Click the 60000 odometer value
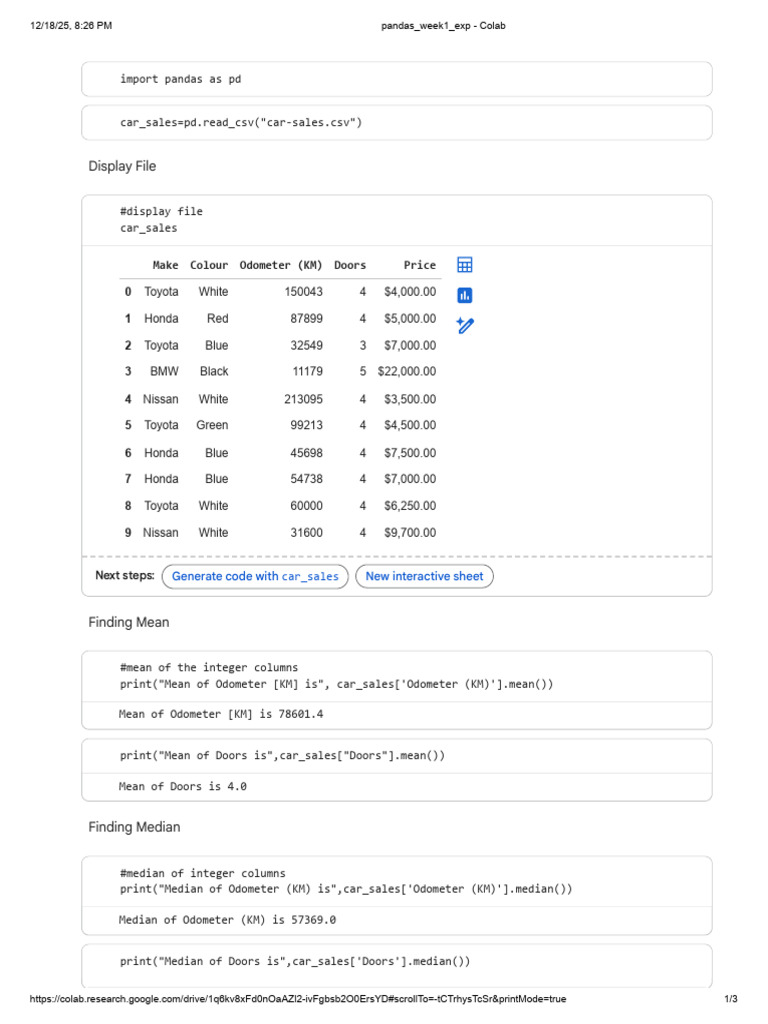This screenshot has height=1024, width=768. (x=306, y=505)
